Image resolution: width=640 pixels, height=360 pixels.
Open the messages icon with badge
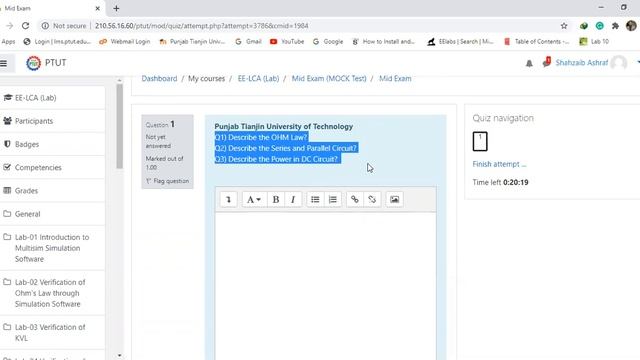coord(547,62)
